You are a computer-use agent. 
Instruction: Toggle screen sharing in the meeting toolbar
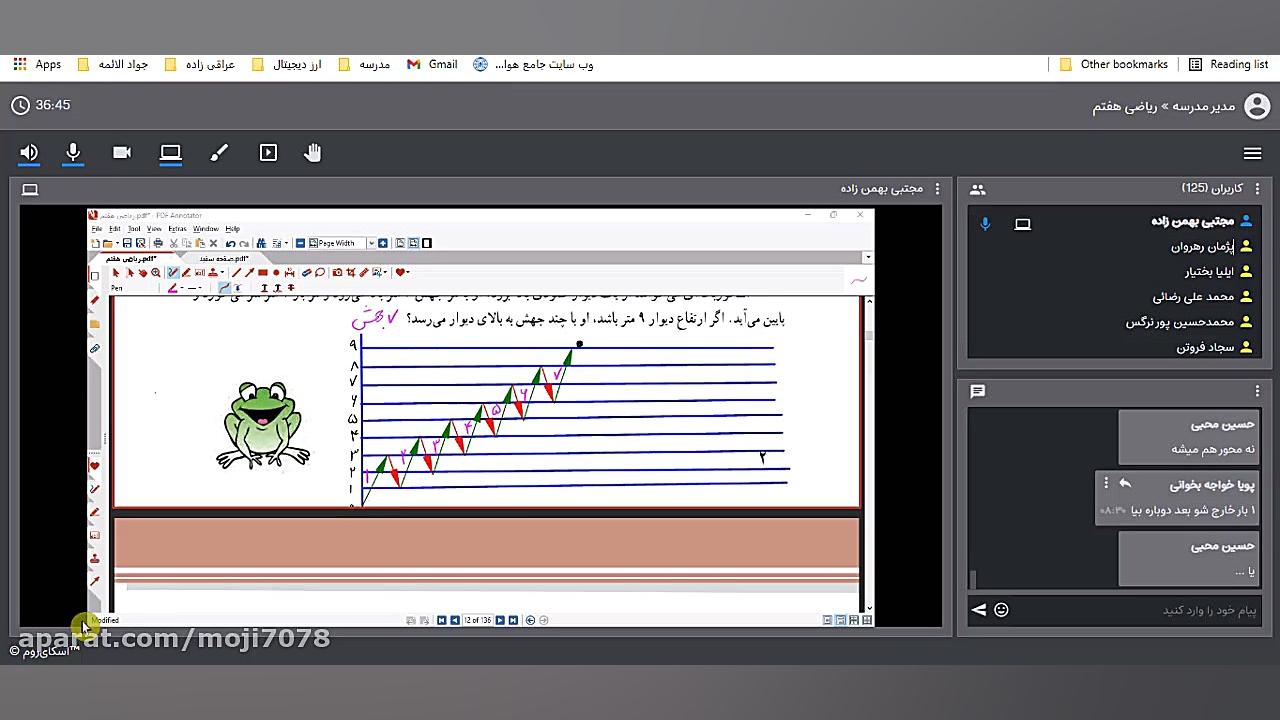coord(171,153)
